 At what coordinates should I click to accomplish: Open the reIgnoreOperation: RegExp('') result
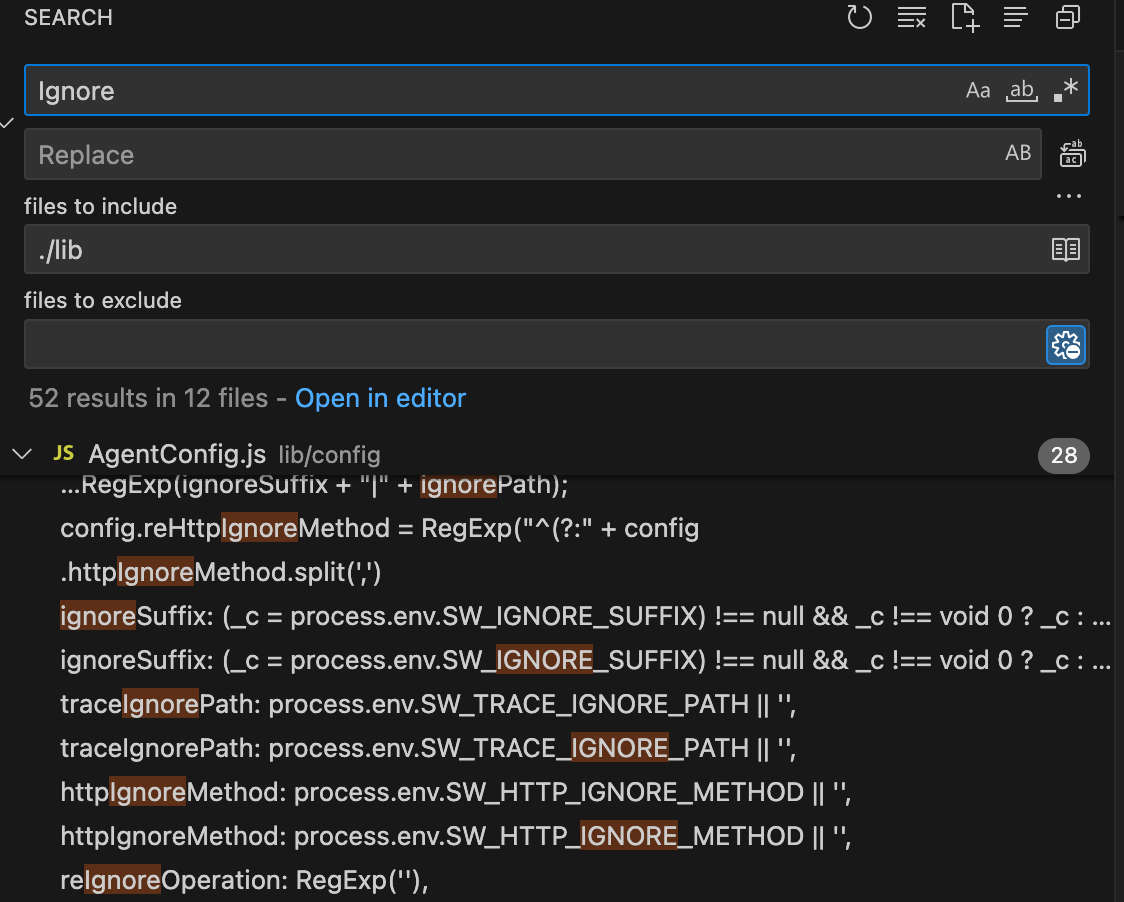(245, 880)
